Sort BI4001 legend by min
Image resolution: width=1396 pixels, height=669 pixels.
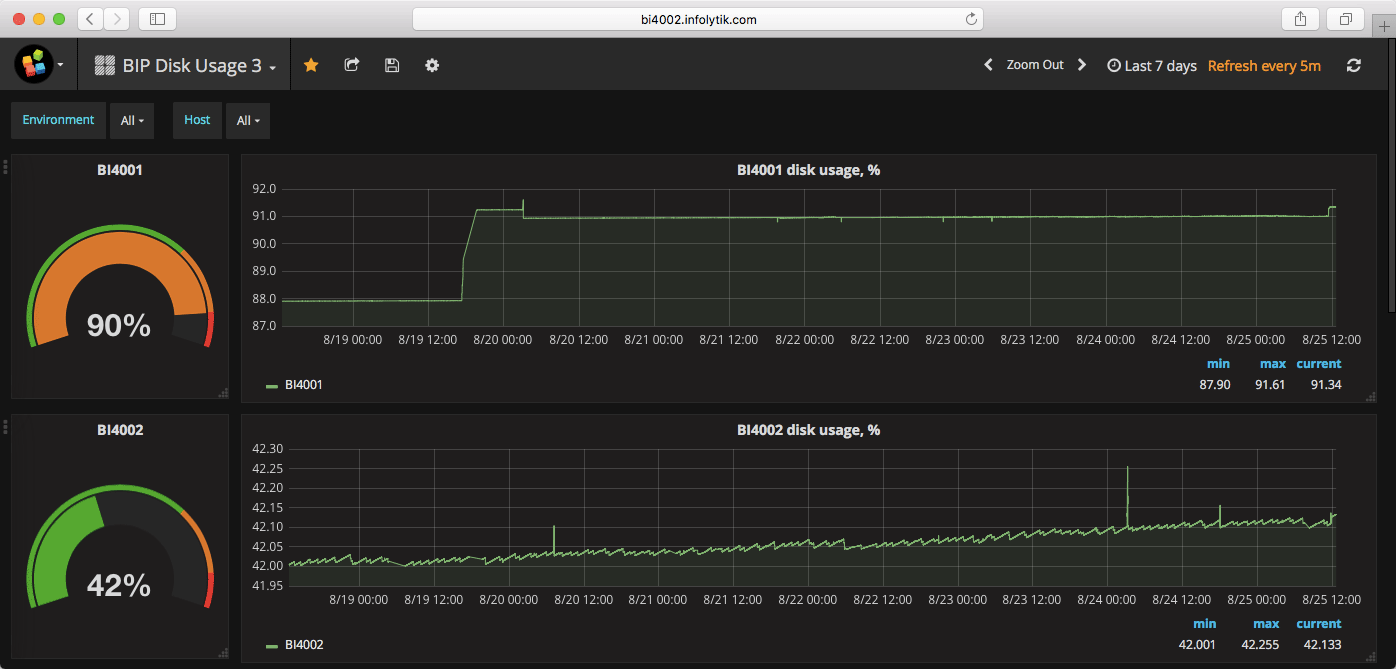pyautogui.click(x=1218, y=364)
